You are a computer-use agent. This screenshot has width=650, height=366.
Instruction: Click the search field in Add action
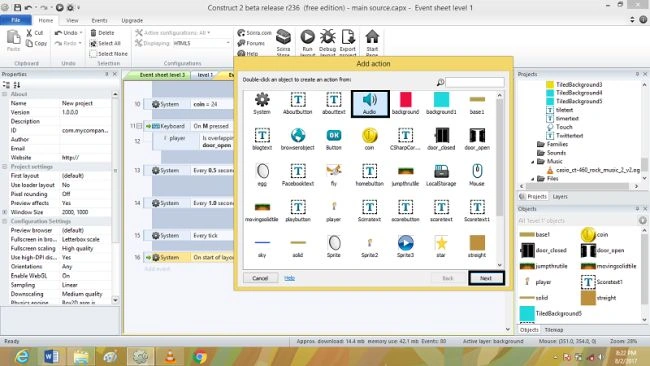[x=475, y=82]
